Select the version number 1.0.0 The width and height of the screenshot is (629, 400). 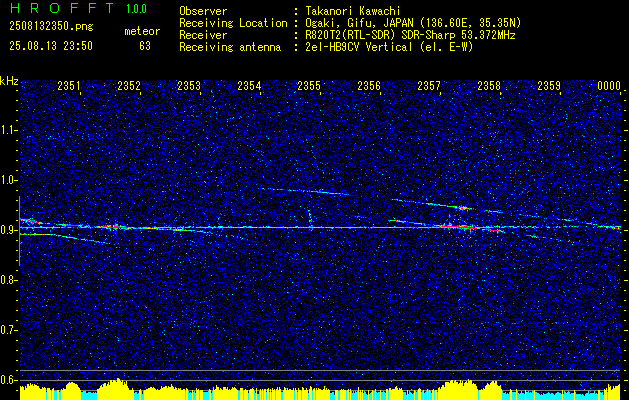pyautogui.click(x=136, y=9)
